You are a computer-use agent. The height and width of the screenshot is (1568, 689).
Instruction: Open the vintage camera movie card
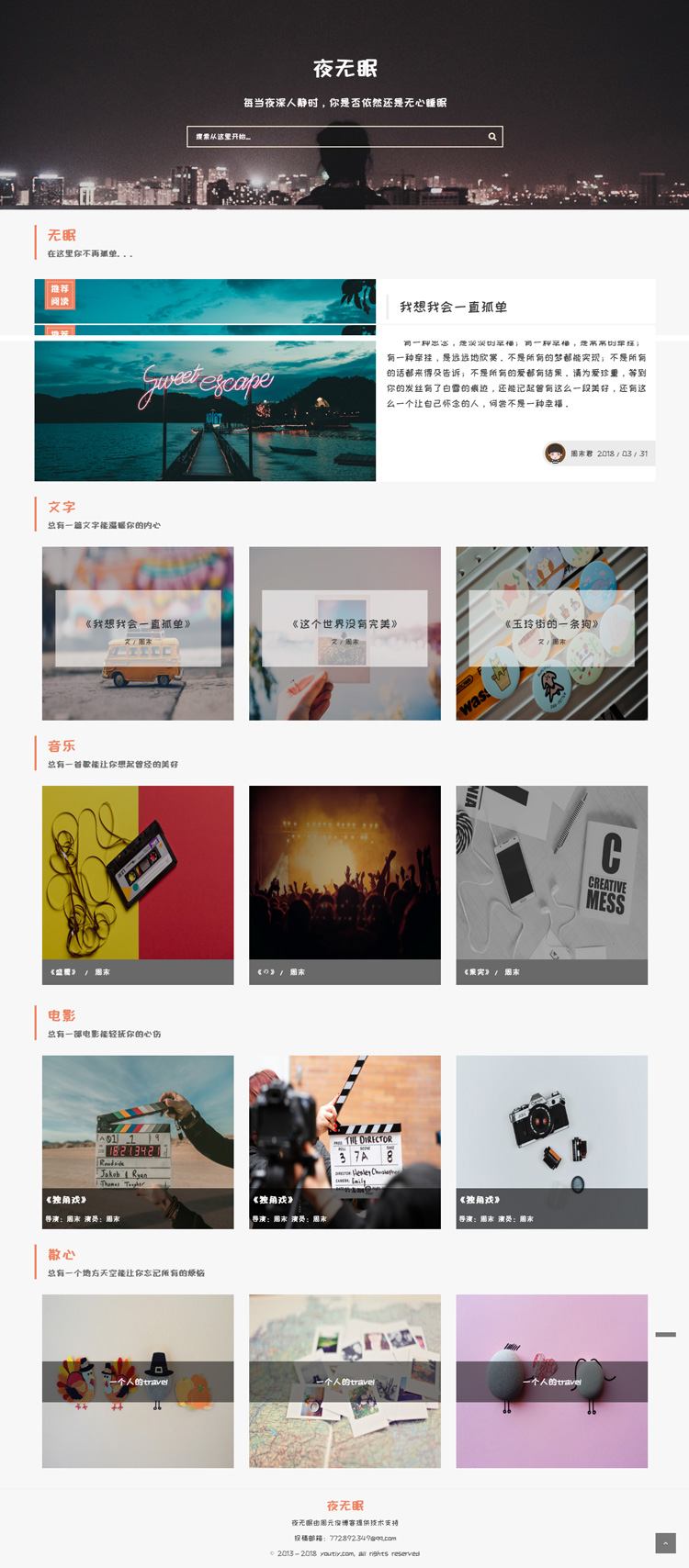coord(552,1142)
